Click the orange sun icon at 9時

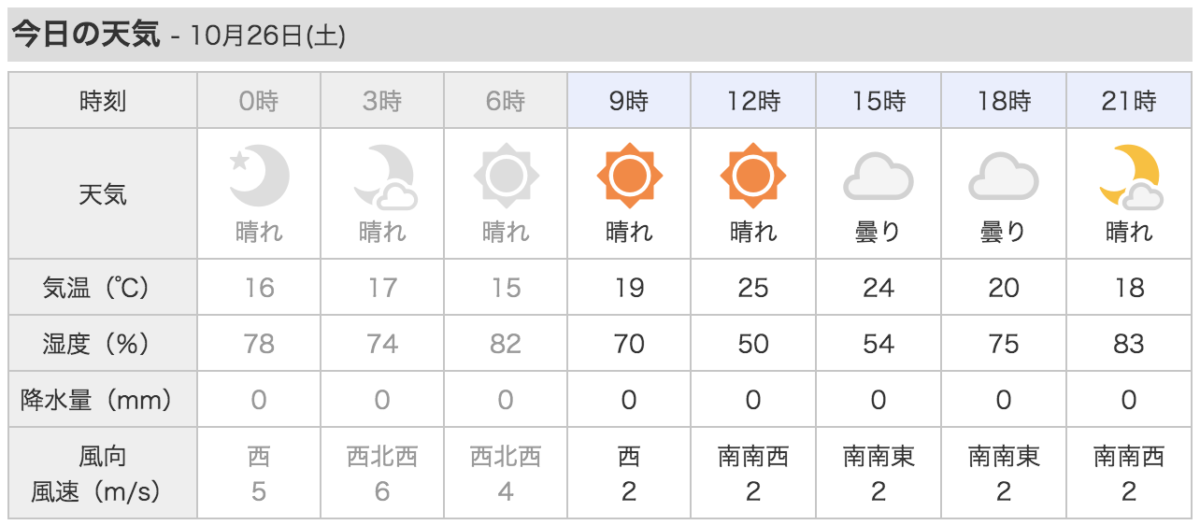coord(630,176)
